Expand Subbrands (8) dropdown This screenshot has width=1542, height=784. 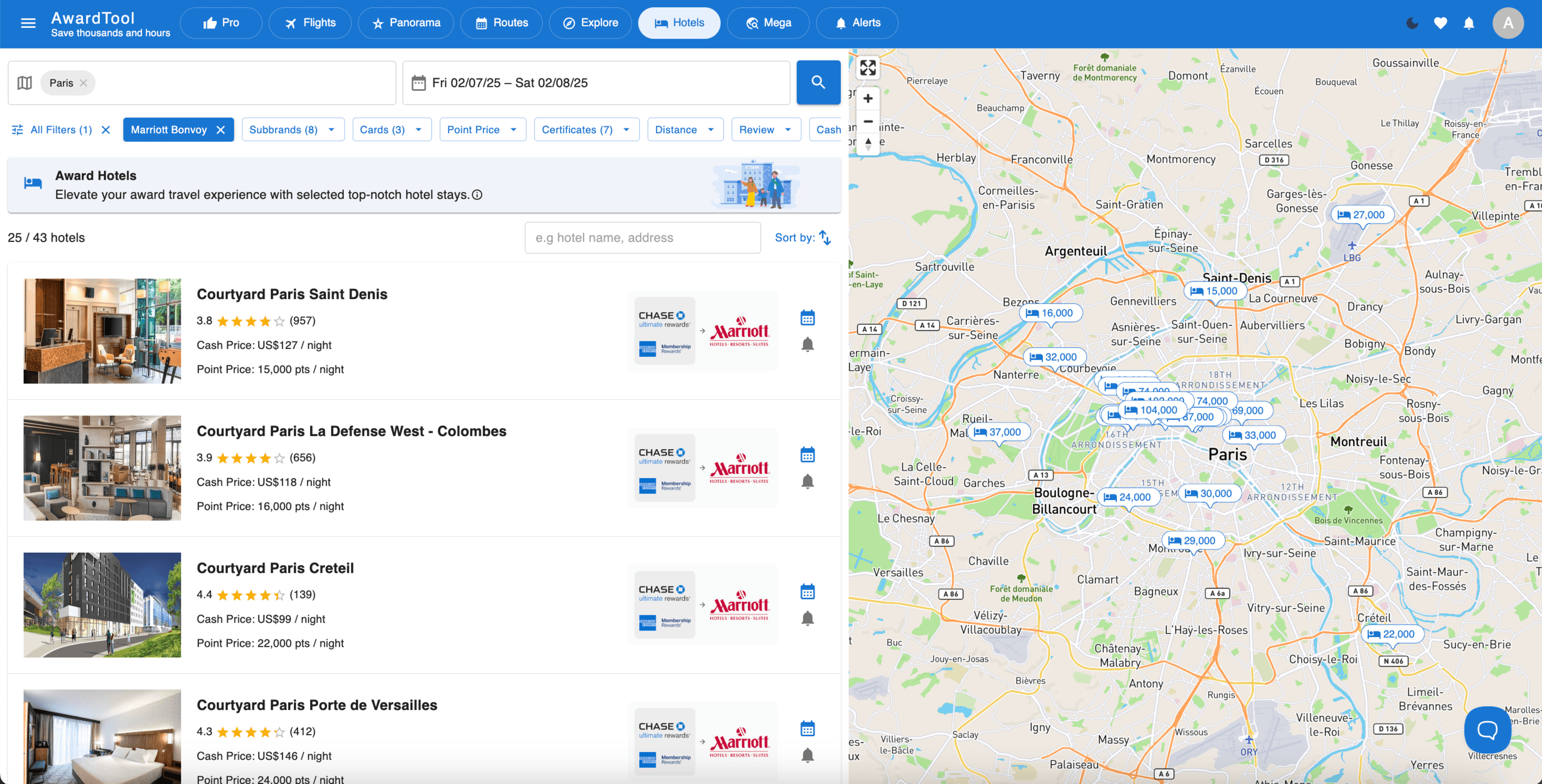[293, 129]
